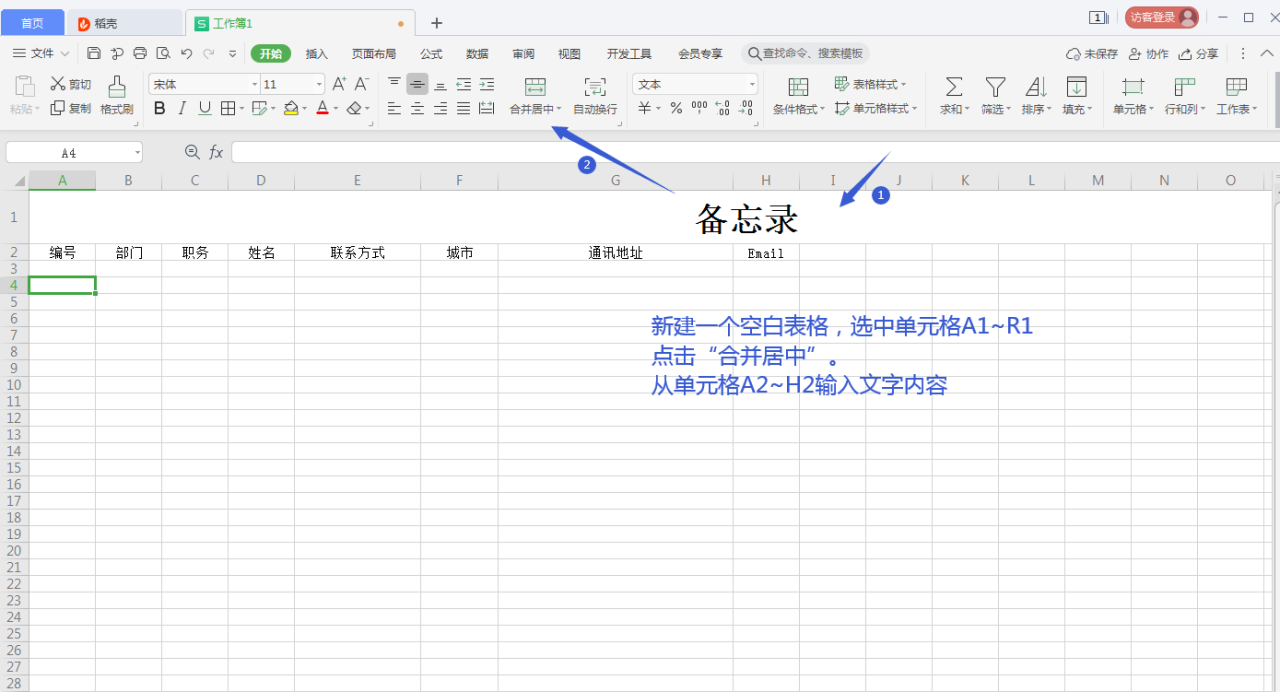Decrease font size with A- icon
This screenshot has height=692, width=1280.
pyautogui.click(x=362, y=84)
